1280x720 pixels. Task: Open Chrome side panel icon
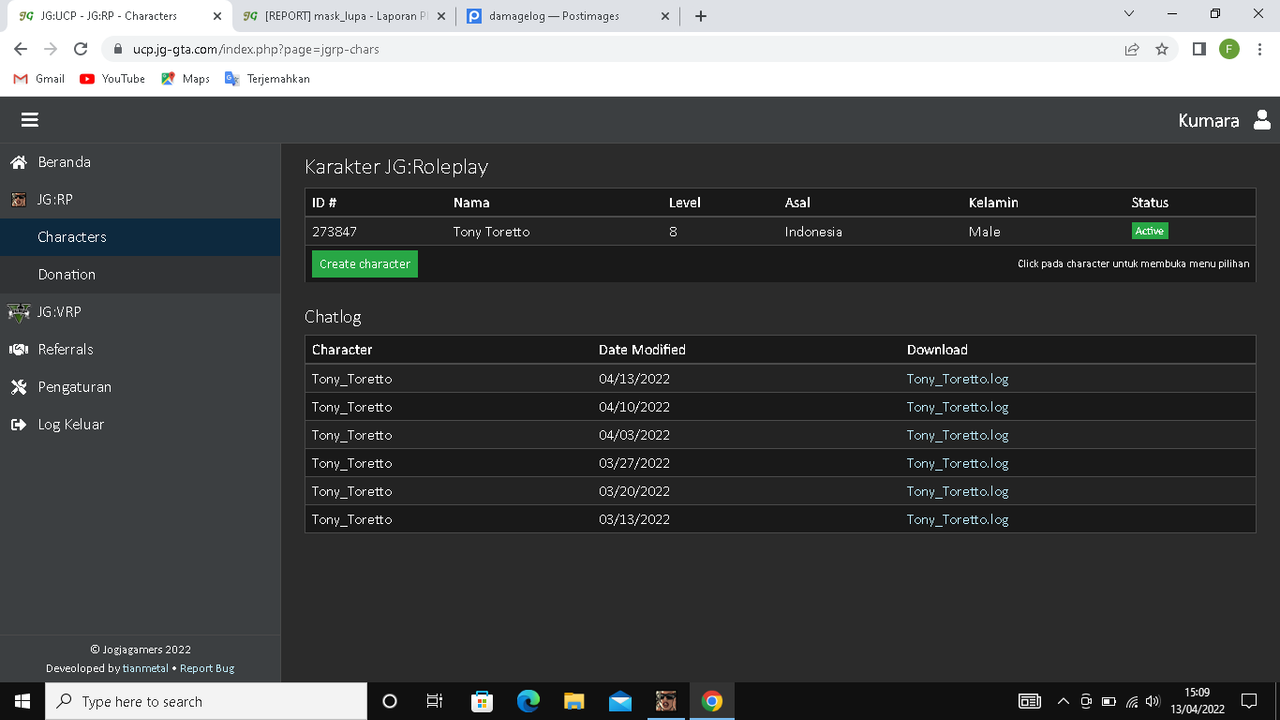pos(1199,49)
